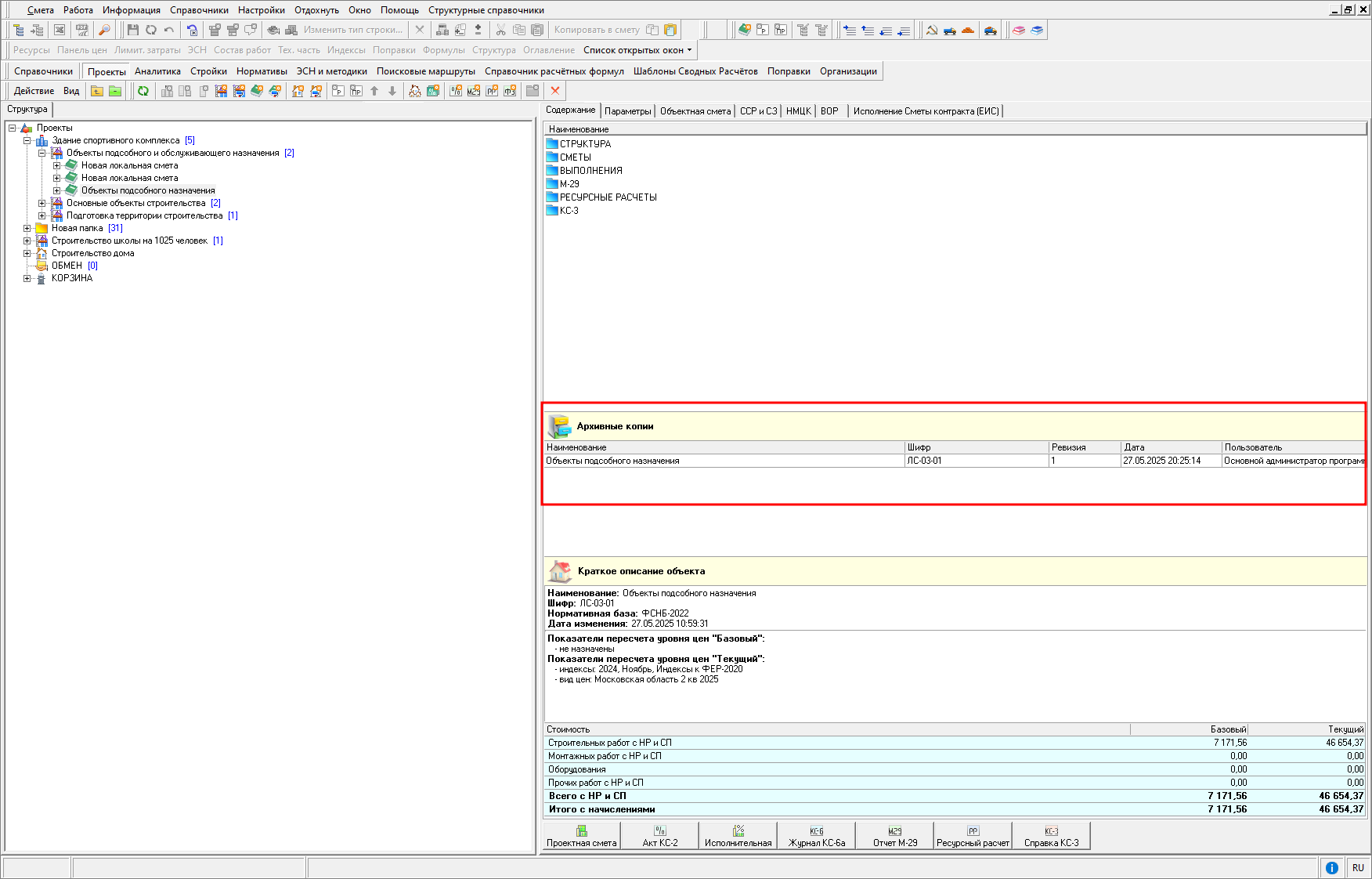Image resolution: width=1372 pixels, height=879 pixels.
Task: Click the pink book stack icon
Action: tap(1019, 30)
